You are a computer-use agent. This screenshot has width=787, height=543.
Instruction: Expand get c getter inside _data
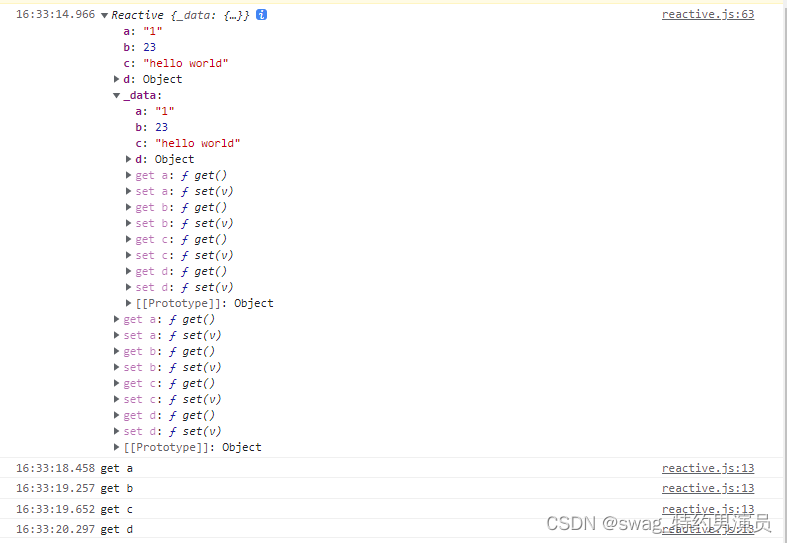pyautogui.click(x=128, y=240)
